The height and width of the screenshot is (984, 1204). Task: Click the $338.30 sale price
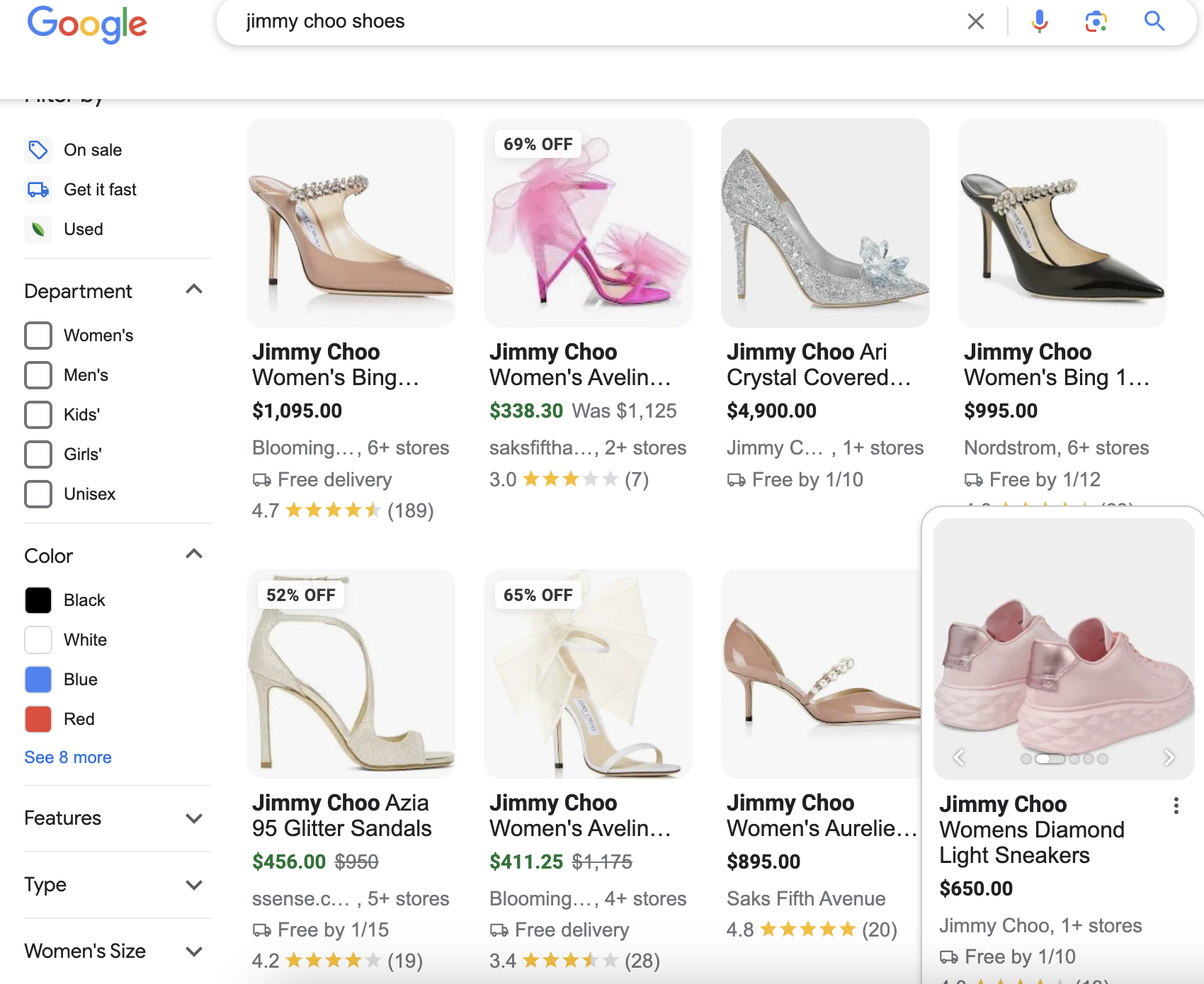point(526,411)
